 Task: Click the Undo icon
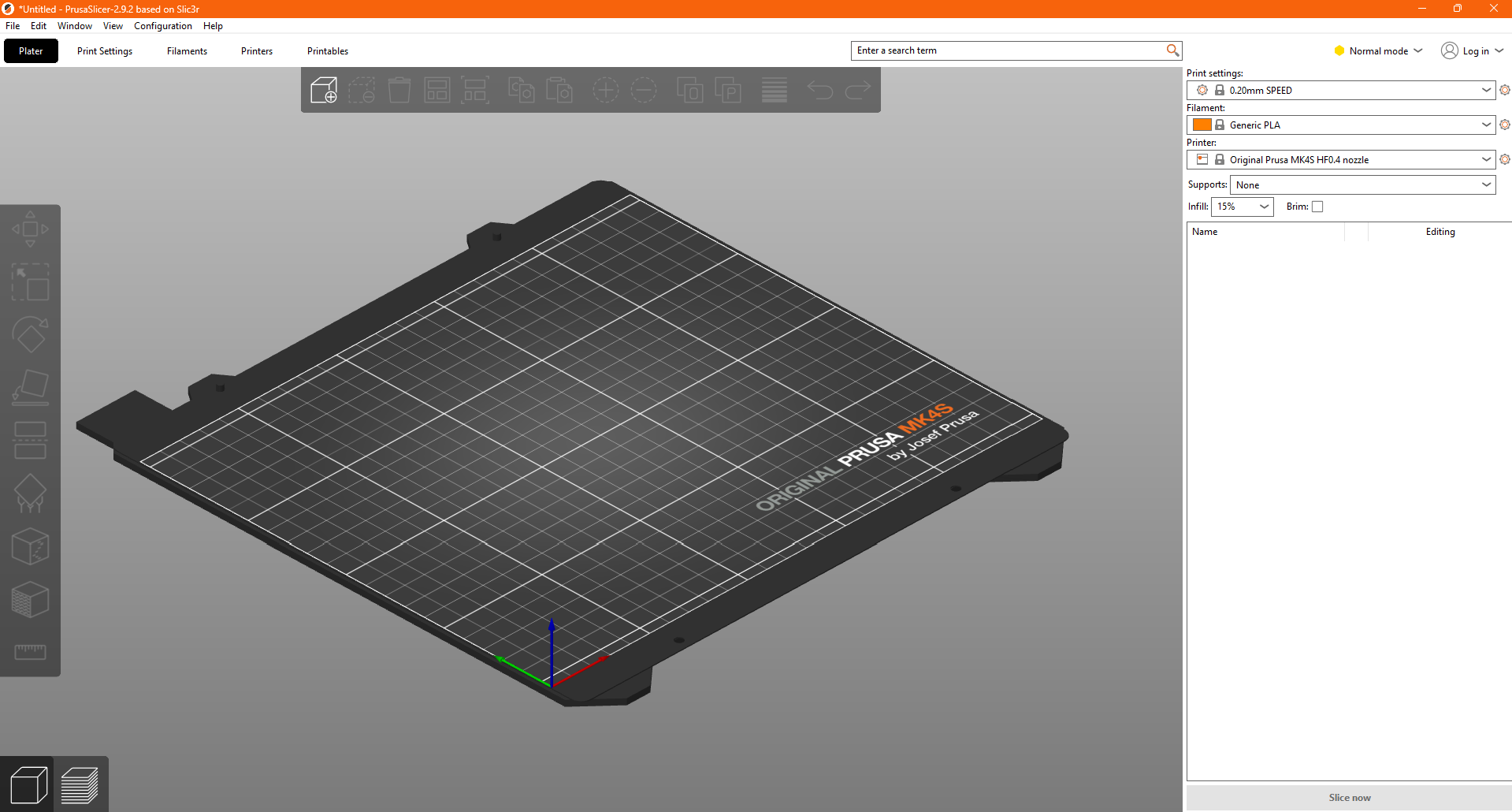tap(819, 90)
